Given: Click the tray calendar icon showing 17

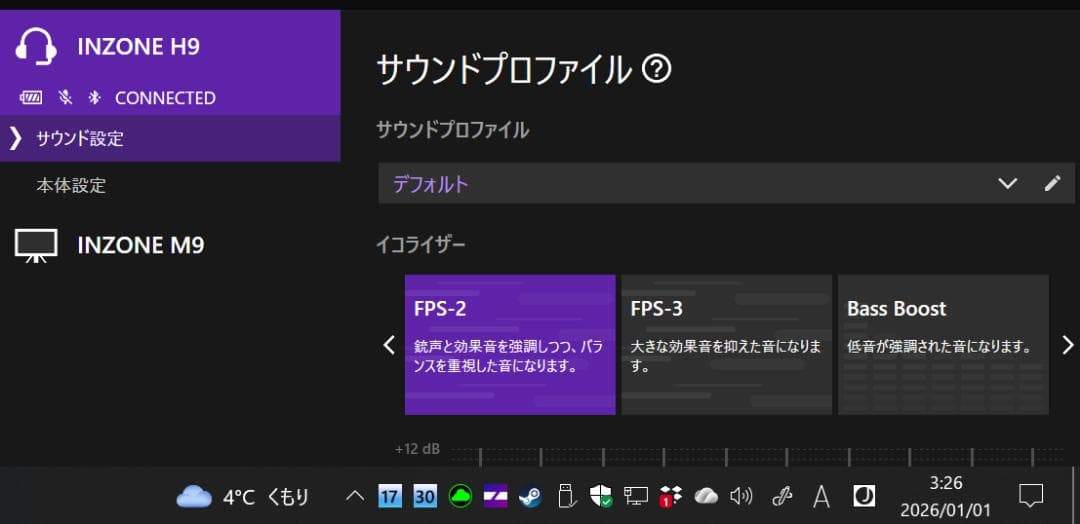Looking at the screenshot, I should point(390,496).
